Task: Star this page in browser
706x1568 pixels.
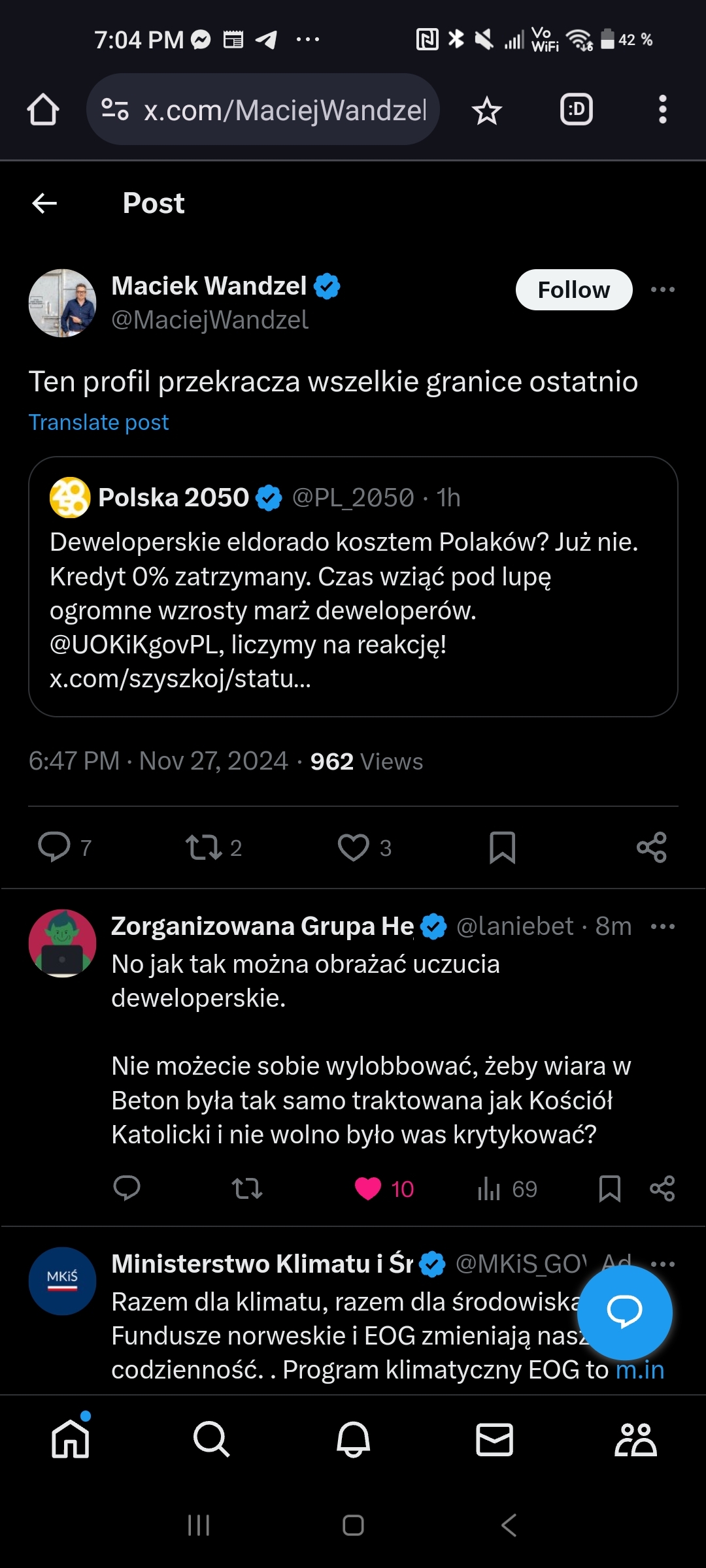Action: [x=486, y=110]
